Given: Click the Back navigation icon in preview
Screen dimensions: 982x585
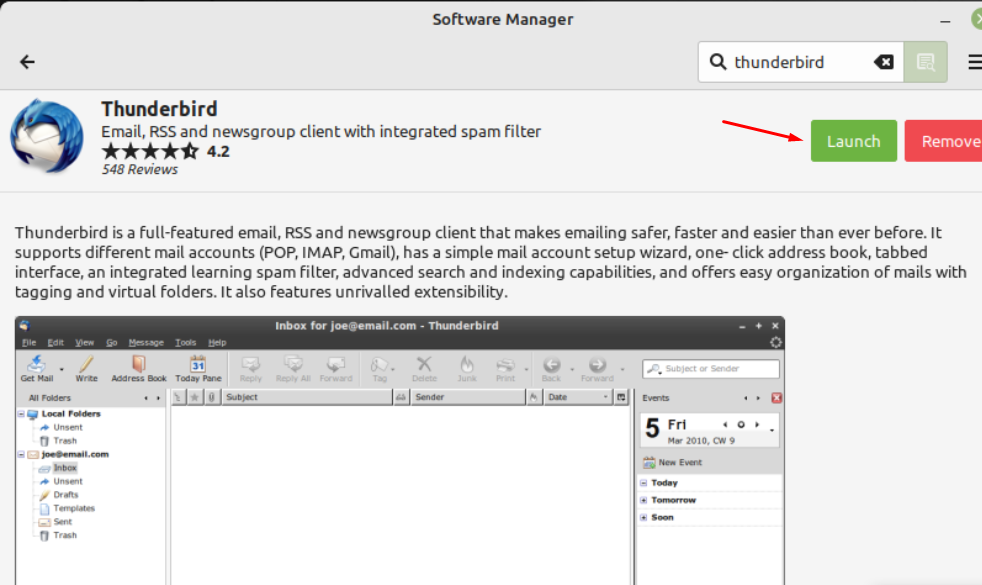Looking at the screenshot, I should [551, 368].
